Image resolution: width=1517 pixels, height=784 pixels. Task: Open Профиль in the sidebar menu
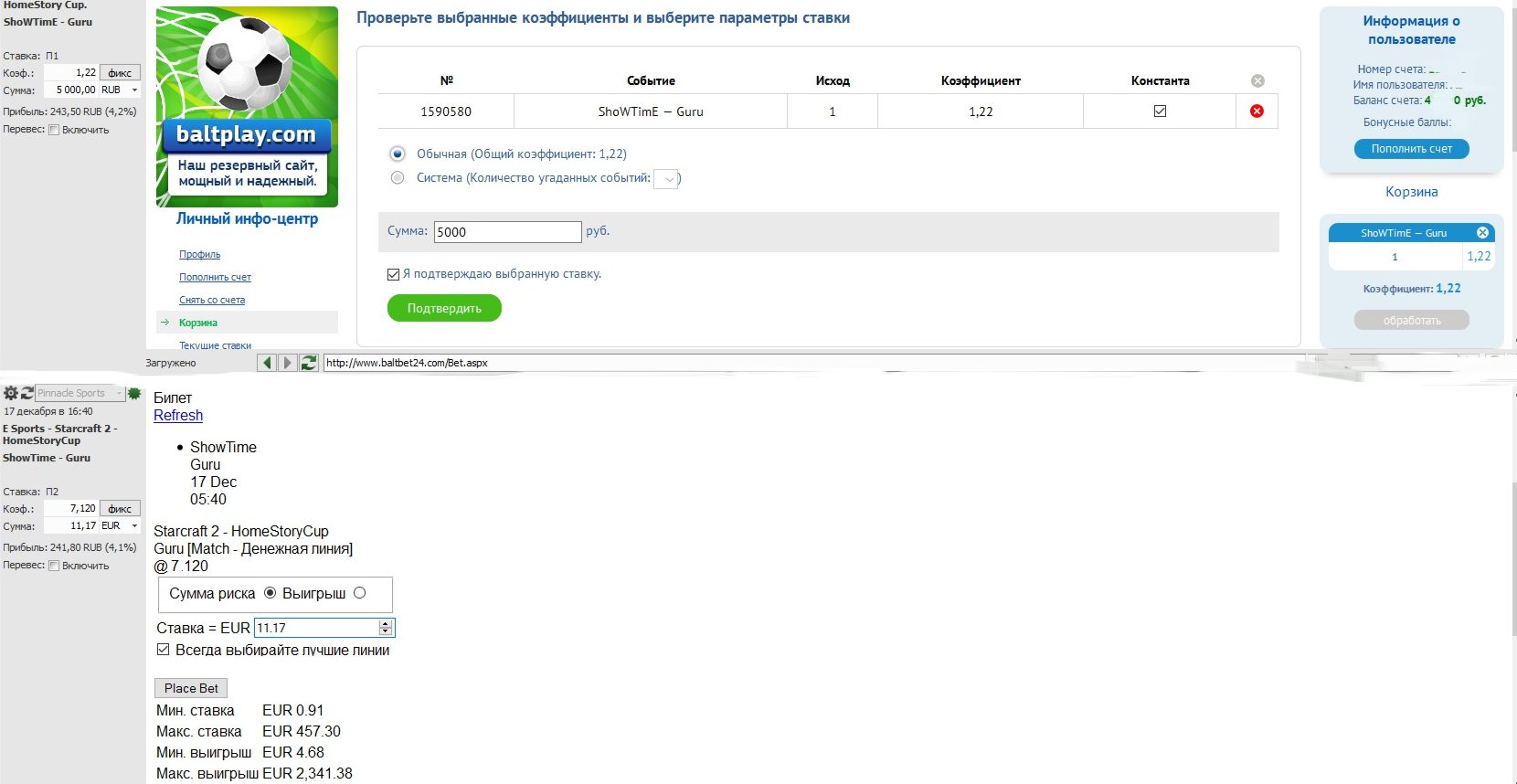pyautogui.click(x=199, y=254)
